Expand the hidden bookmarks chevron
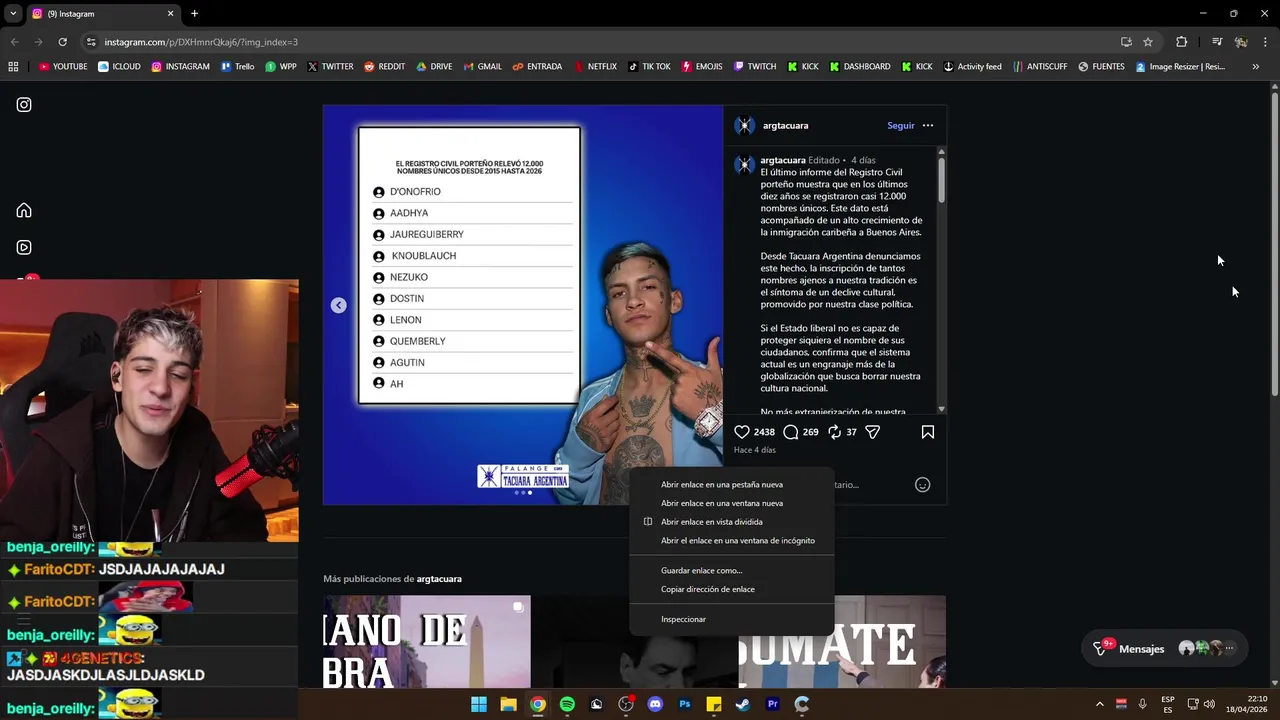This screenshot has width=1280, height=720. pos(1255,67)
